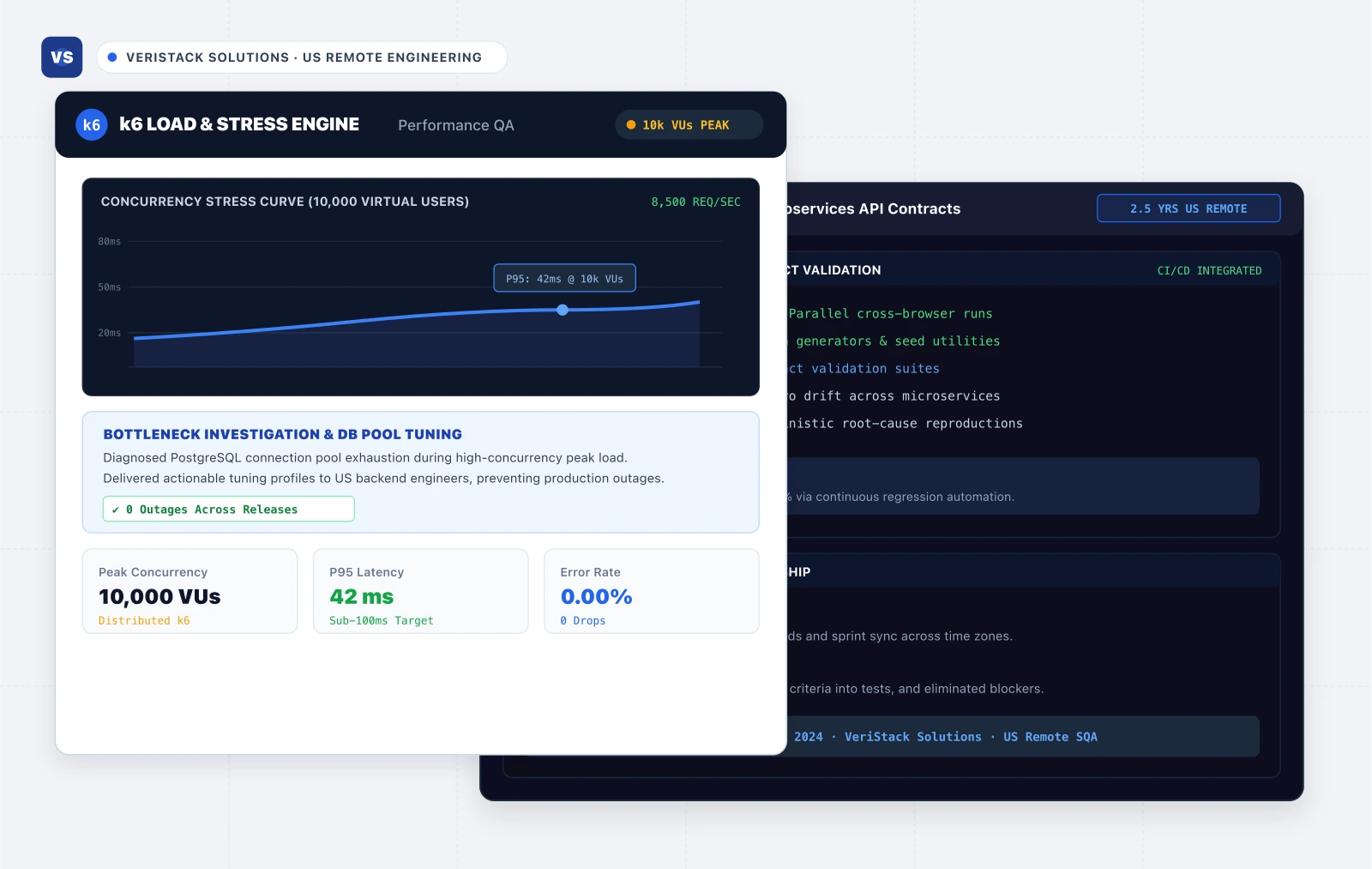
Task: Open the Peak Concurrency 10,000 VUs card
Action: coord(190,592)
